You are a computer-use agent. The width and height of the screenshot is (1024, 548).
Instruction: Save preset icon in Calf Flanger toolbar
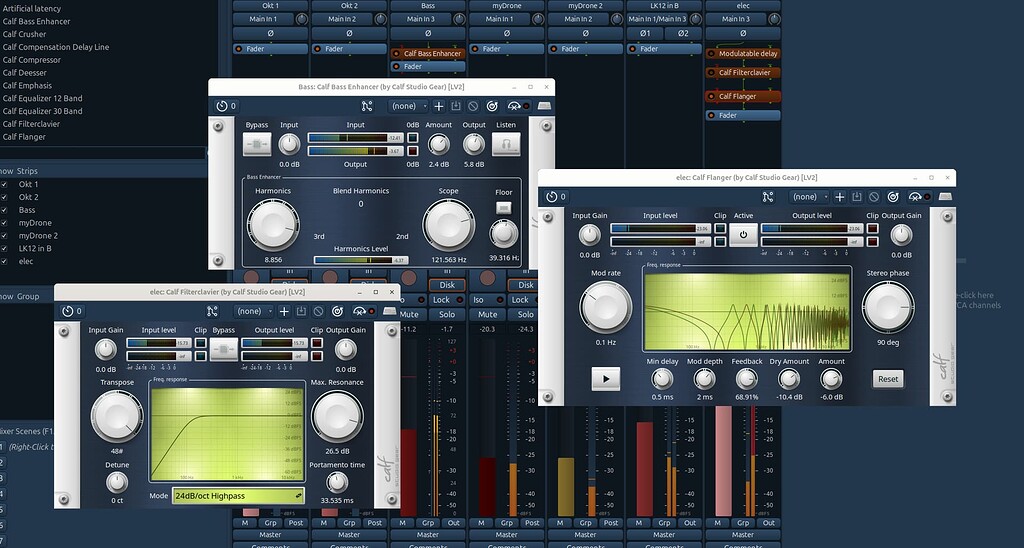[857, 197]
